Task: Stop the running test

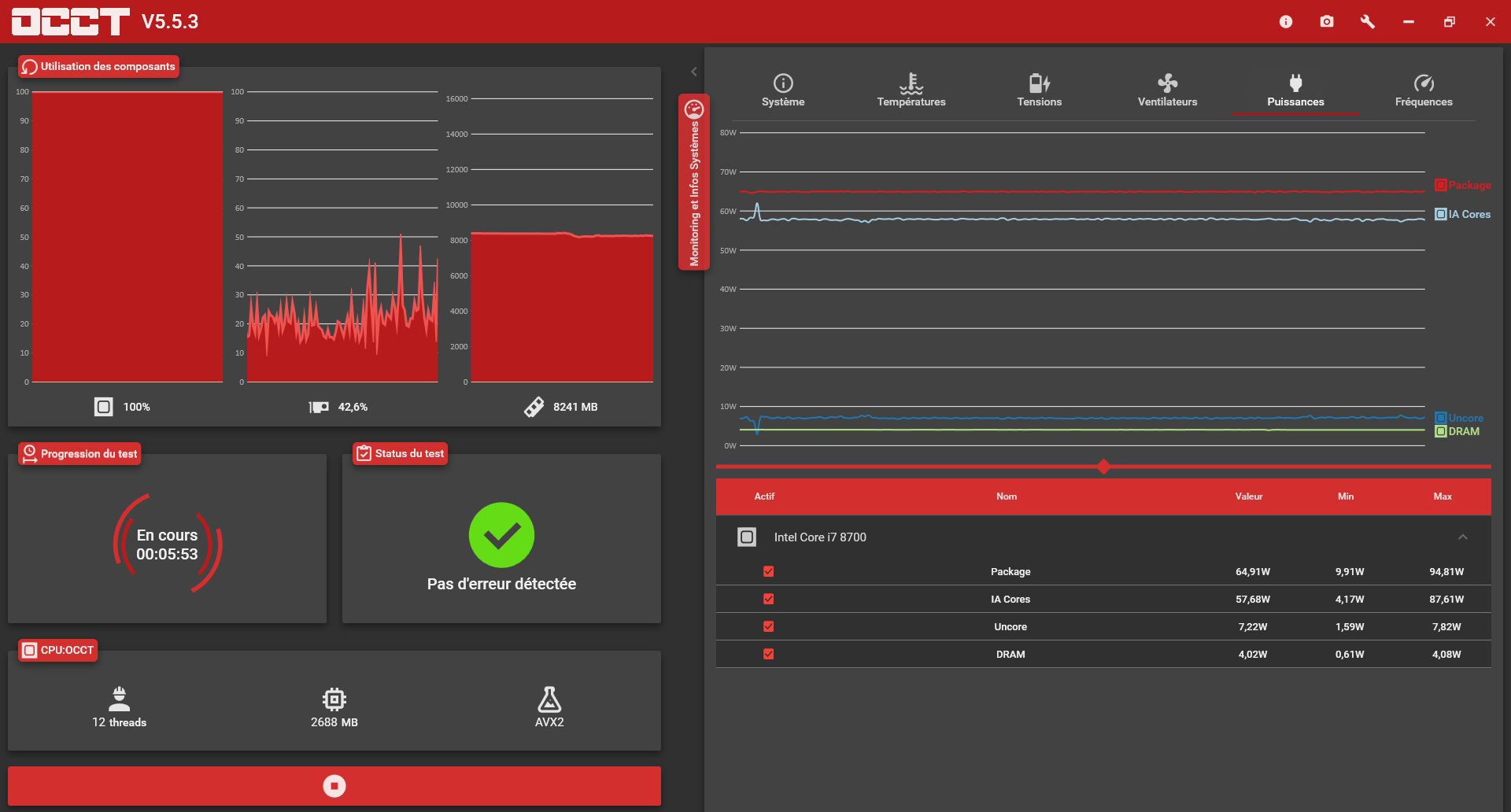Action: point(334,786)
